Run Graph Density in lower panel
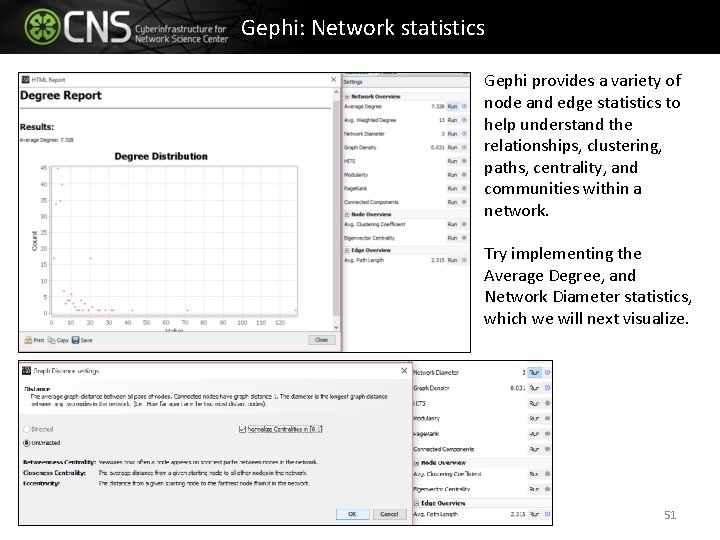Viewport: 720px width, 540px height. [x=534, y=388]
